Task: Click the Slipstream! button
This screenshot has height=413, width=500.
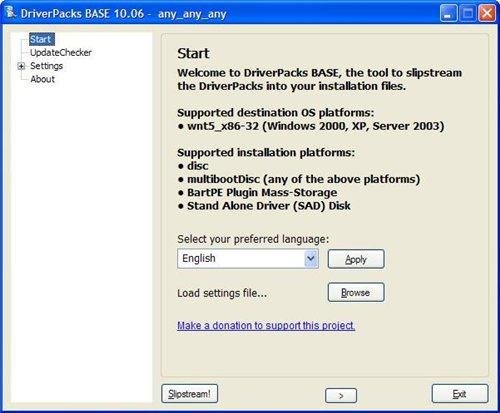Action: click(190, 394)
